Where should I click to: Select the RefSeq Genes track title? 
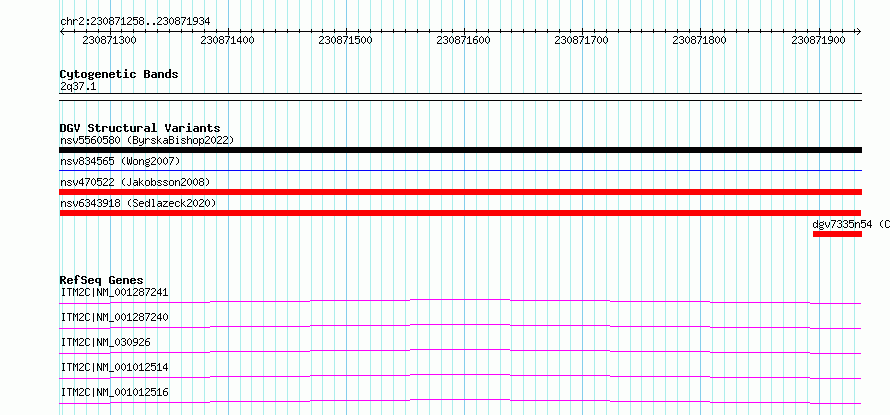(x=102, y=280)
